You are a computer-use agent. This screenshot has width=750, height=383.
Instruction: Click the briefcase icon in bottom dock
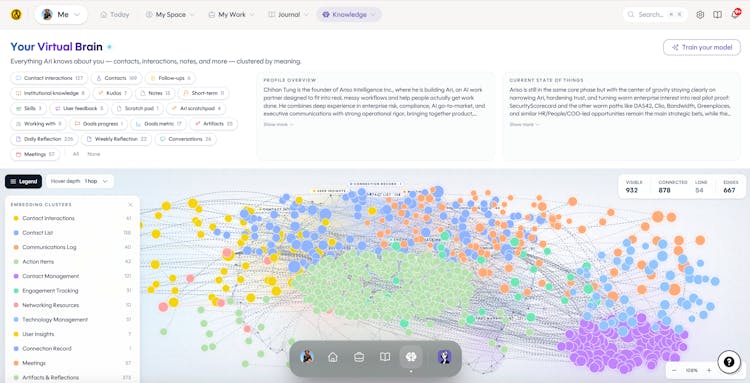[x=359, y=357]
